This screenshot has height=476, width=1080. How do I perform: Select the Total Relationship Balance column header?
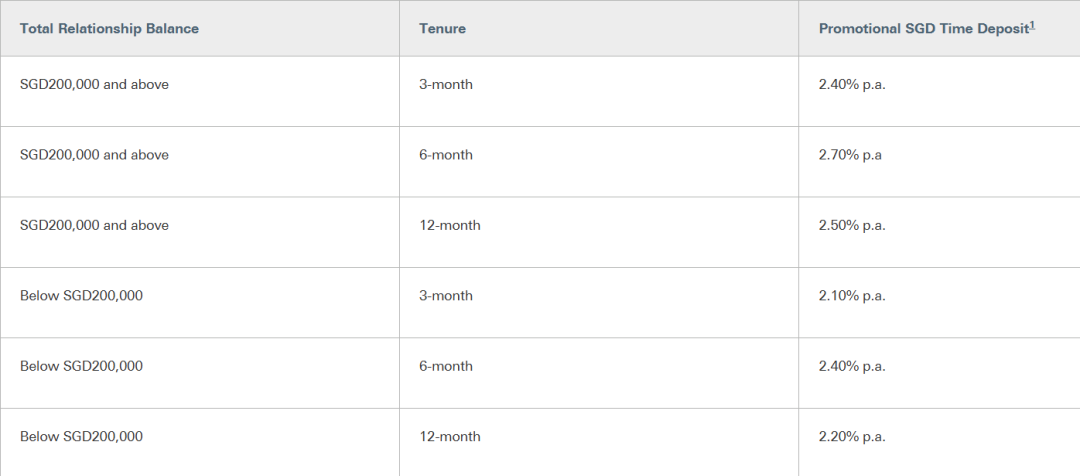(110, 28)
